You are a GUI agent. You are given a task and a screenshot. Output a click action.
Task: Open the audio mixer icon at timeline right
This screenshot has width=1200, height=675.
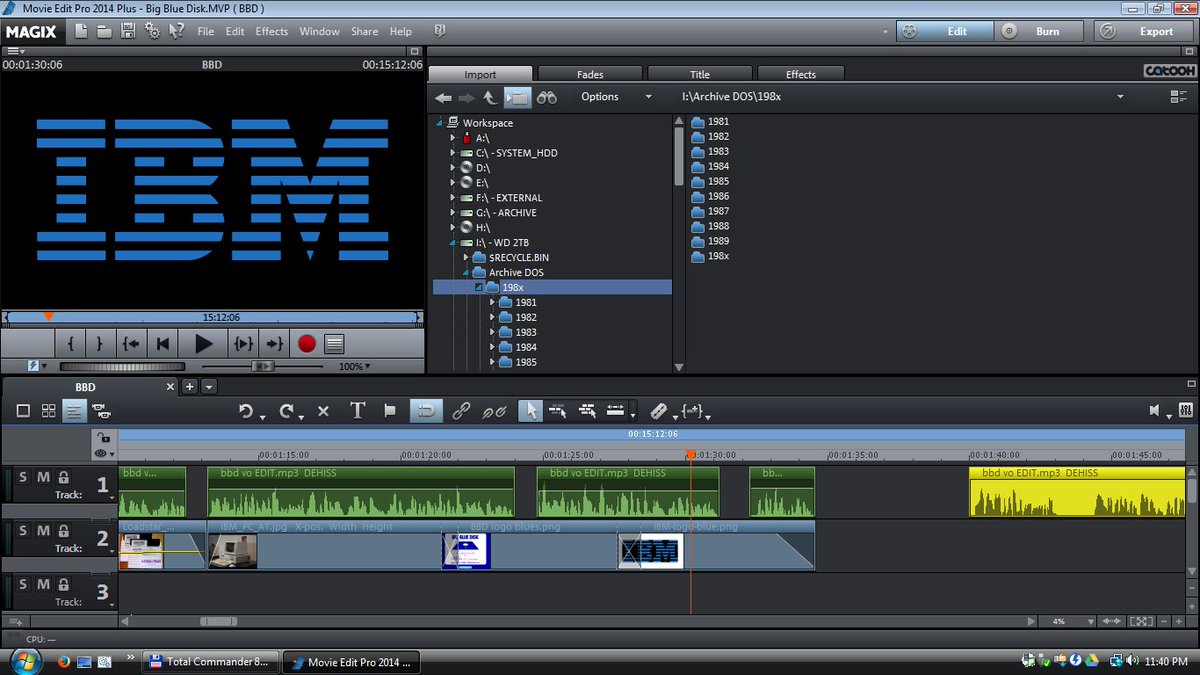[1186, 410]
